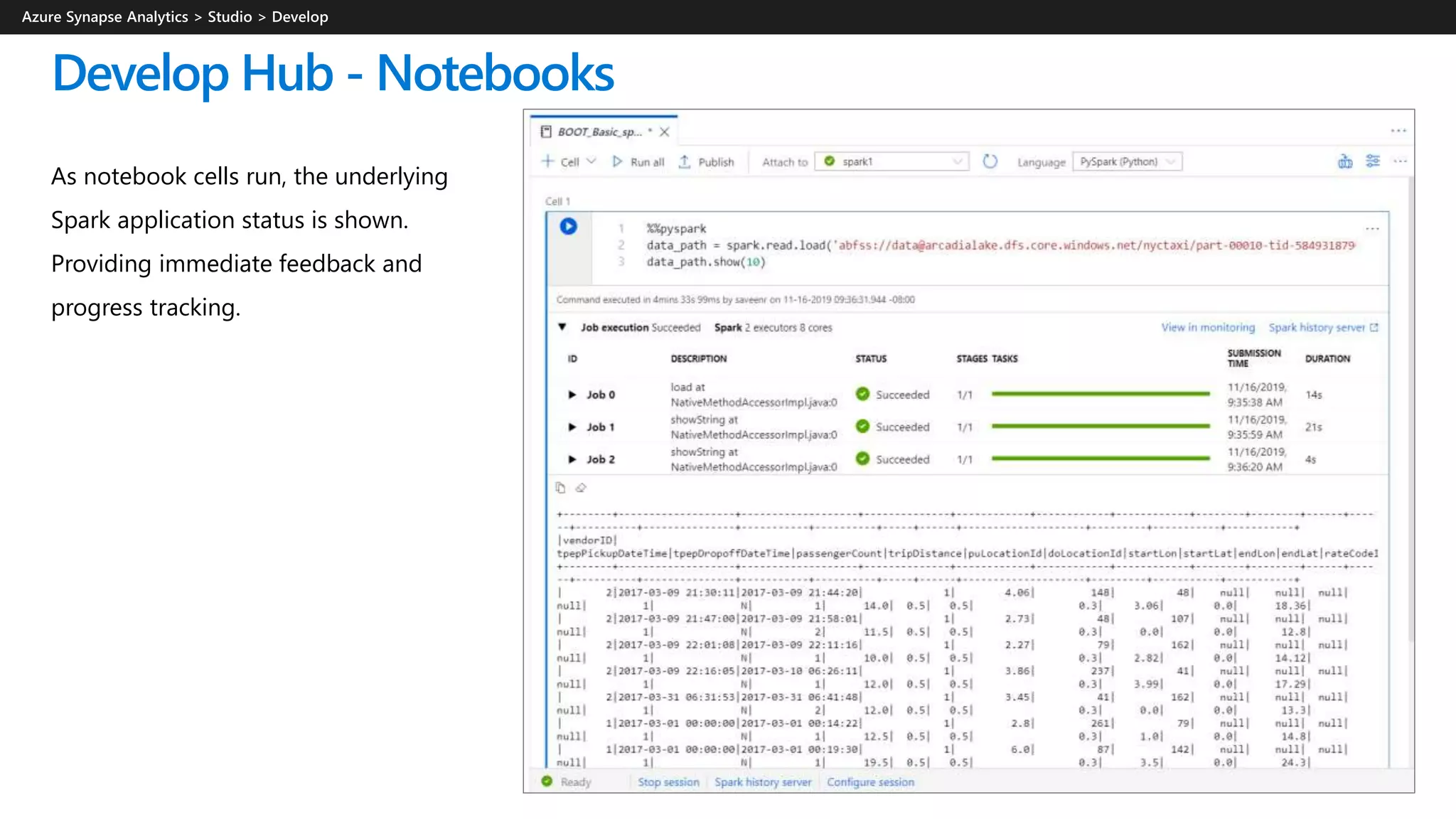
Task: Open the Cell dropdown chevron
Action: pos(591,161)
